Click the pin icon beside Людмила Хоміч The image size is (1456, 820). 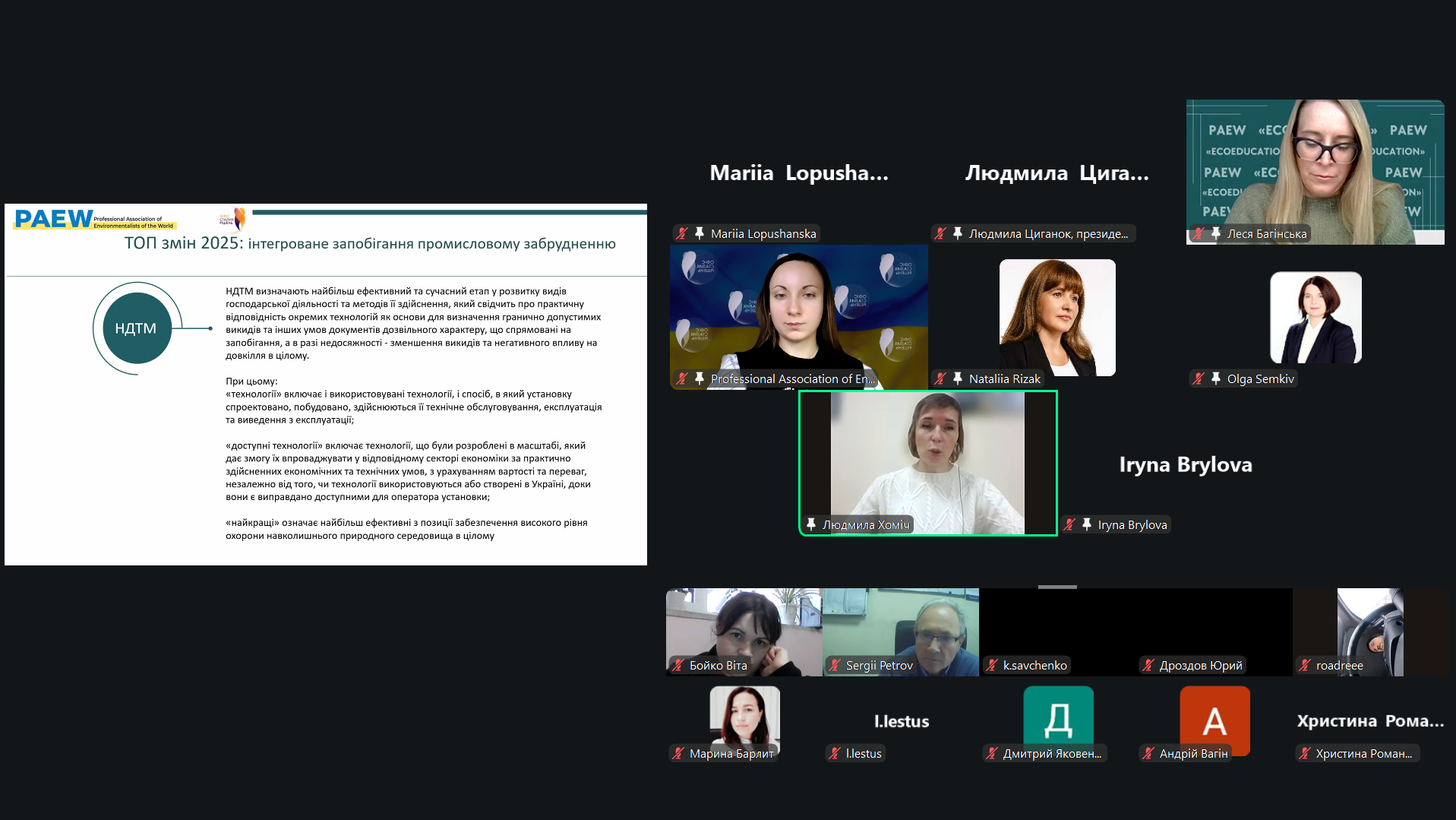(811, 524)
